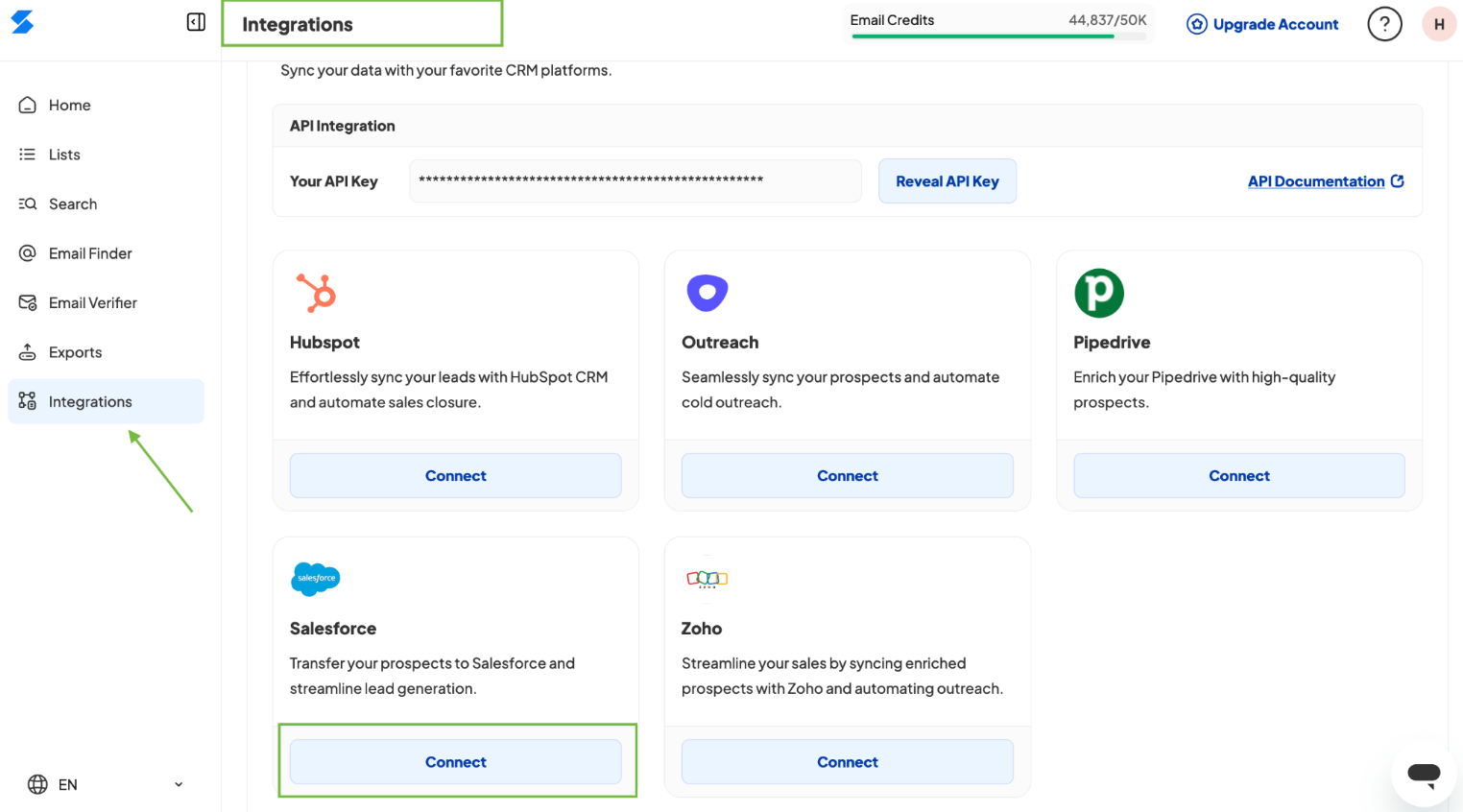Open help via question mark icon
The width and height of the screenshot is (1463, 812).
pyautogui.click(x=1384, y=24)
